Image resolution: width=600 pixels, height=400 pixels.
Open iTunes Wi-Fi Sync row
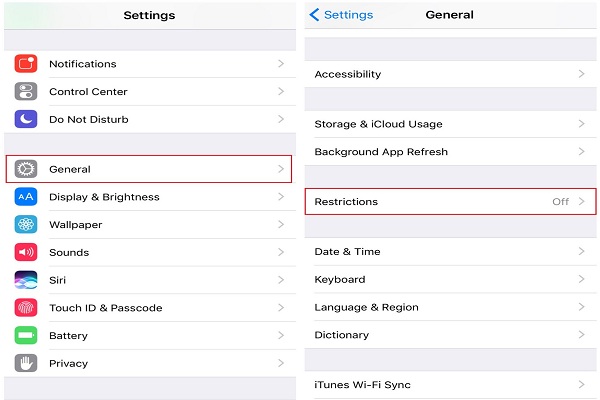[x=448, y=385]
